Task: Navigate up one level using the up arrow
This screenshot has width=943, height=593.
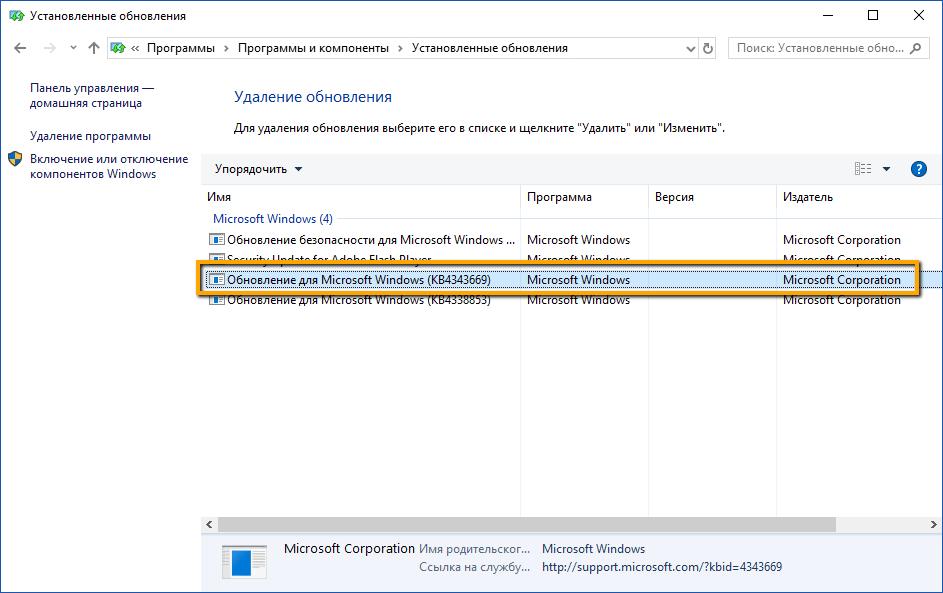Action: (x=92, y=47)
